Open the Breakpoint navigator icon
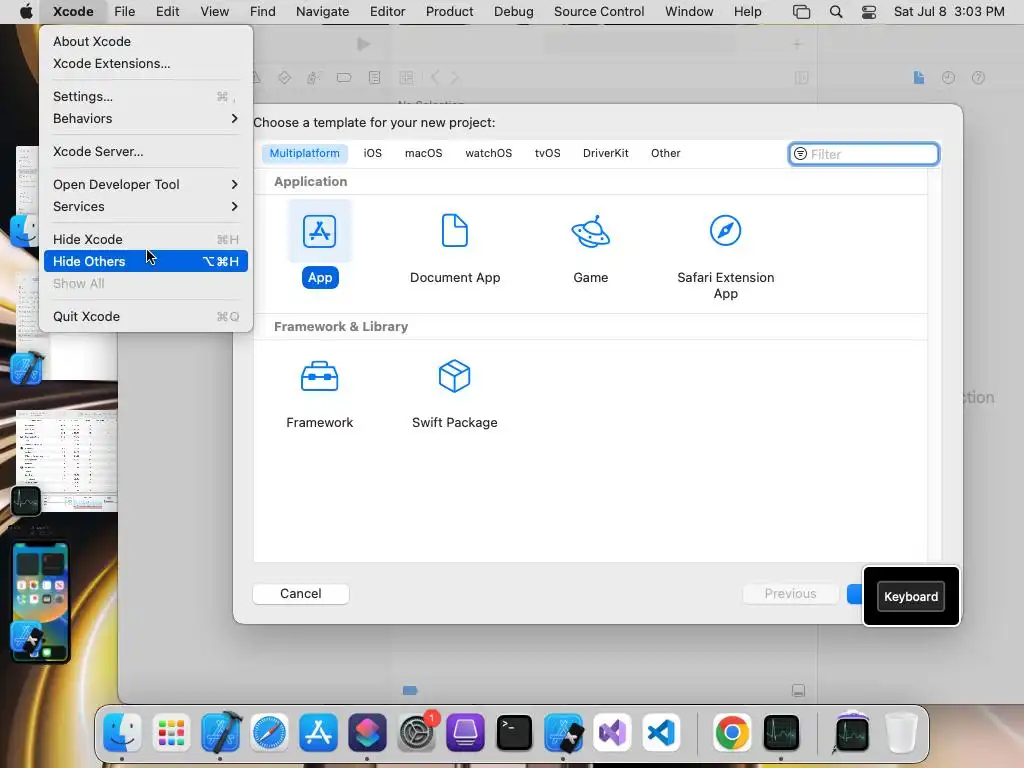Viewport: 1024px width, 768px height. [344, 78]
